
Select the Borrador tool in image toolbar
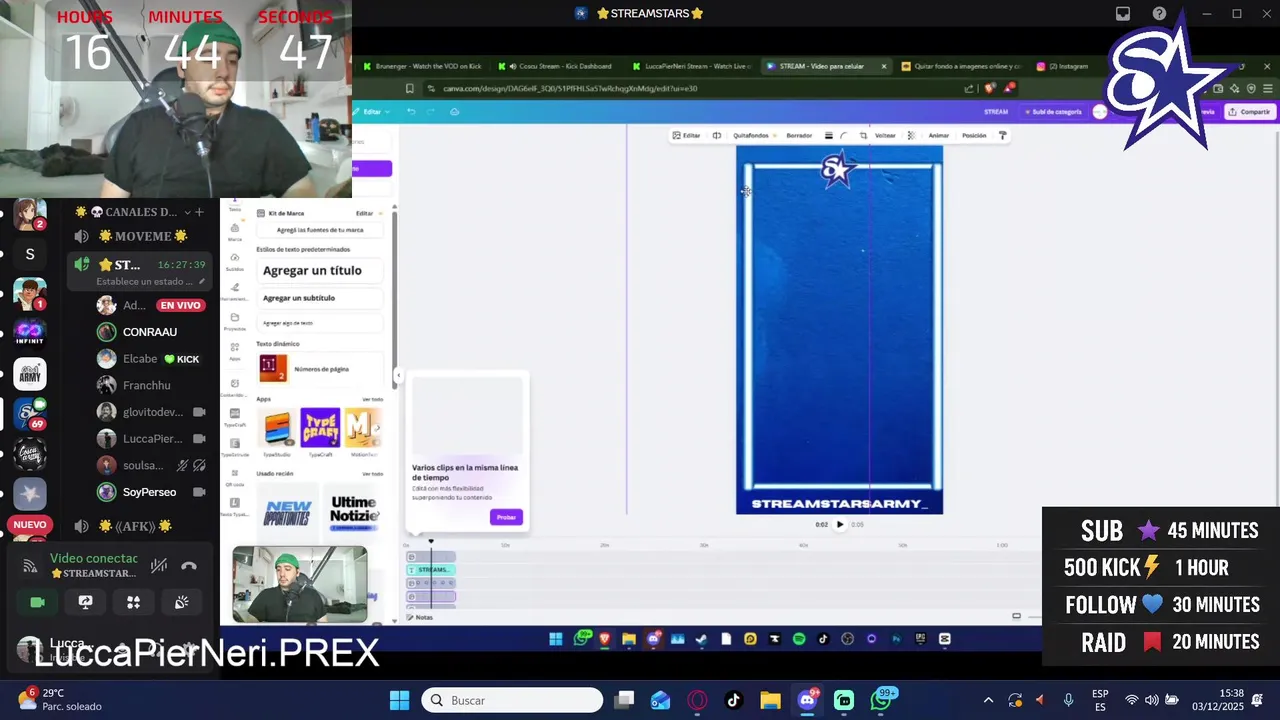pyautogui.click(x=799, y=135)
